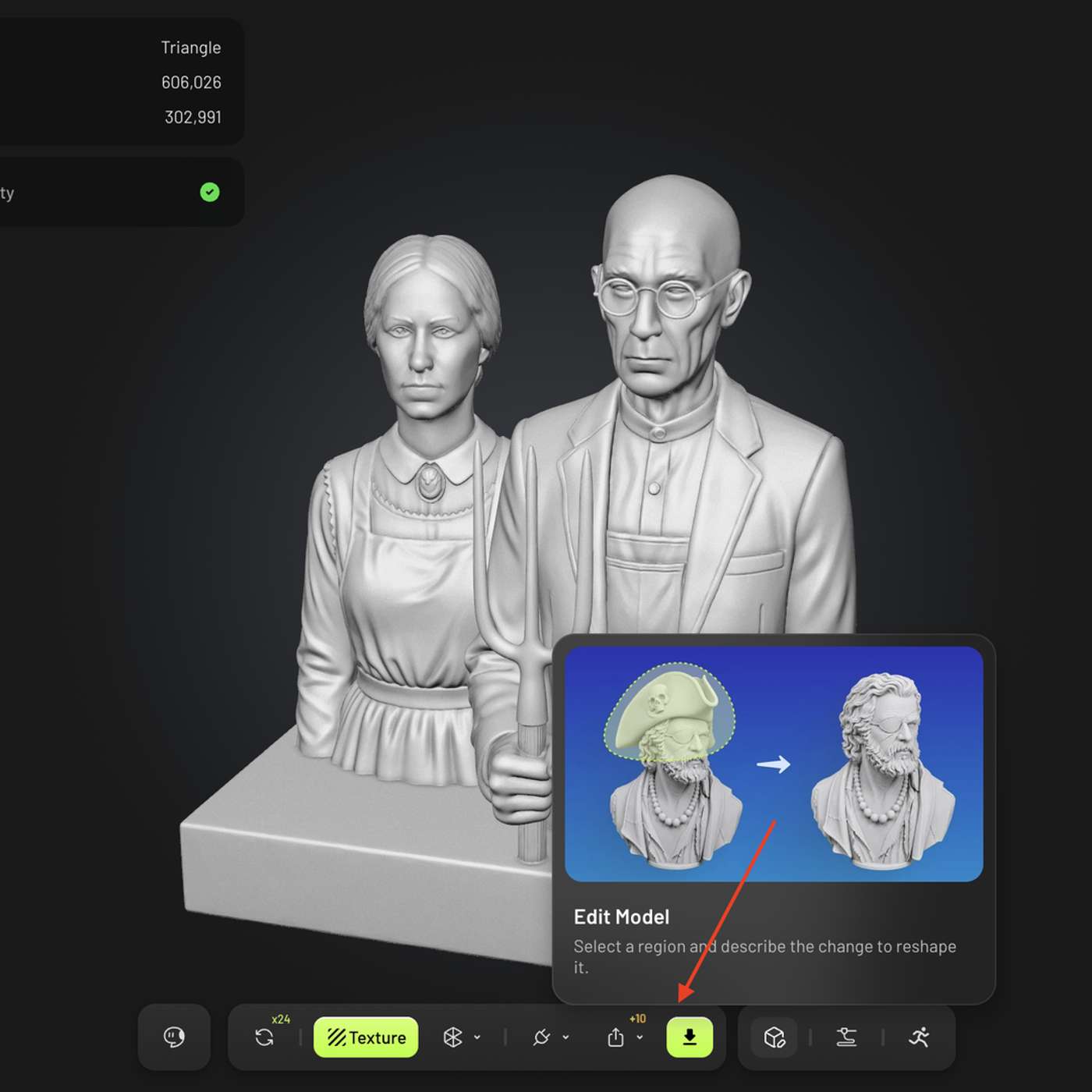The height and width of the screenshot is (1092, 1092).
Task: Click the 'Triangle' label in stats panel
Action: [x=191, y=48]
